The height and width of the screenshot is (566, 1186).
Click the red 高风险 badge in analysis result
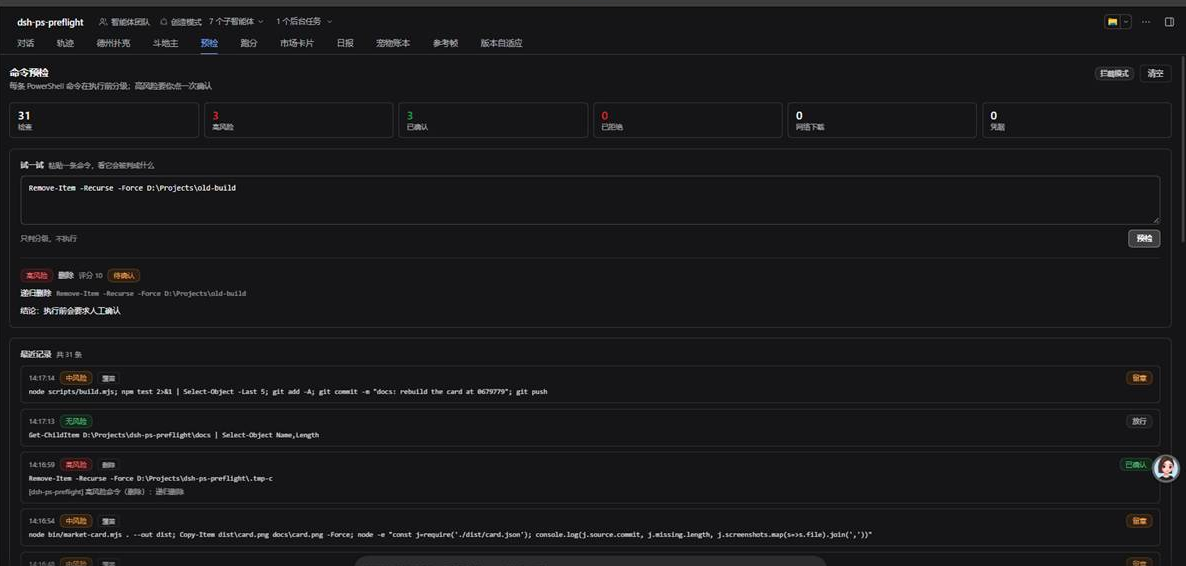[x=36, y=275]
